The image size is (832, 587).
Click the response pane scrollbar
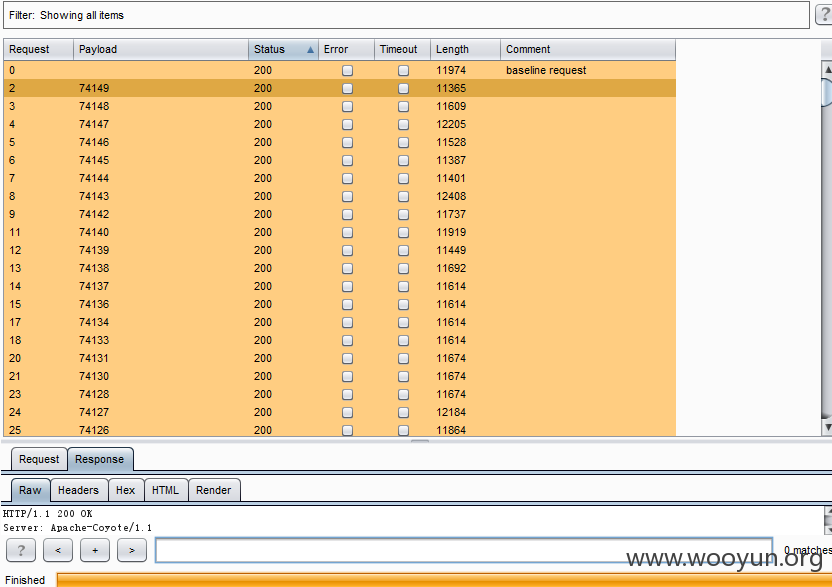click(828, 520)
